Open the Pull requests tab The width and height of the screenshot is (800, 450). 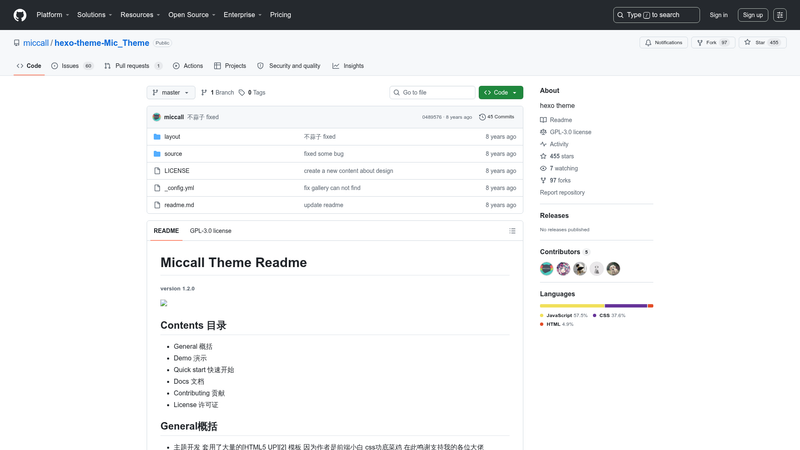point(133,66)
